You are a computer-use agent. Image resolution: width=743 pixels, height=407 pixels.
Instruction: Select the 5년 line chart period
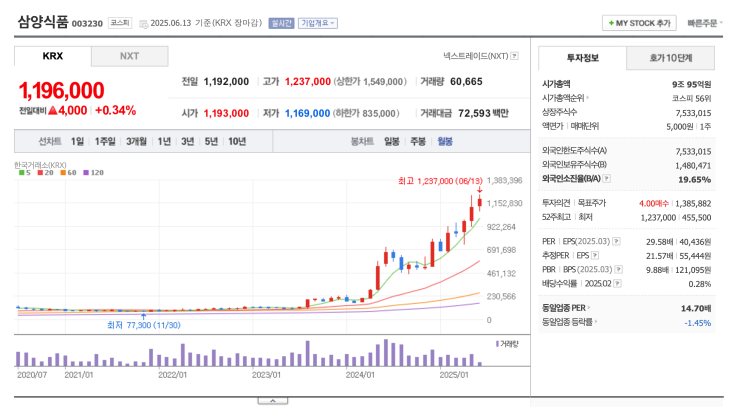tap(211, 141)
